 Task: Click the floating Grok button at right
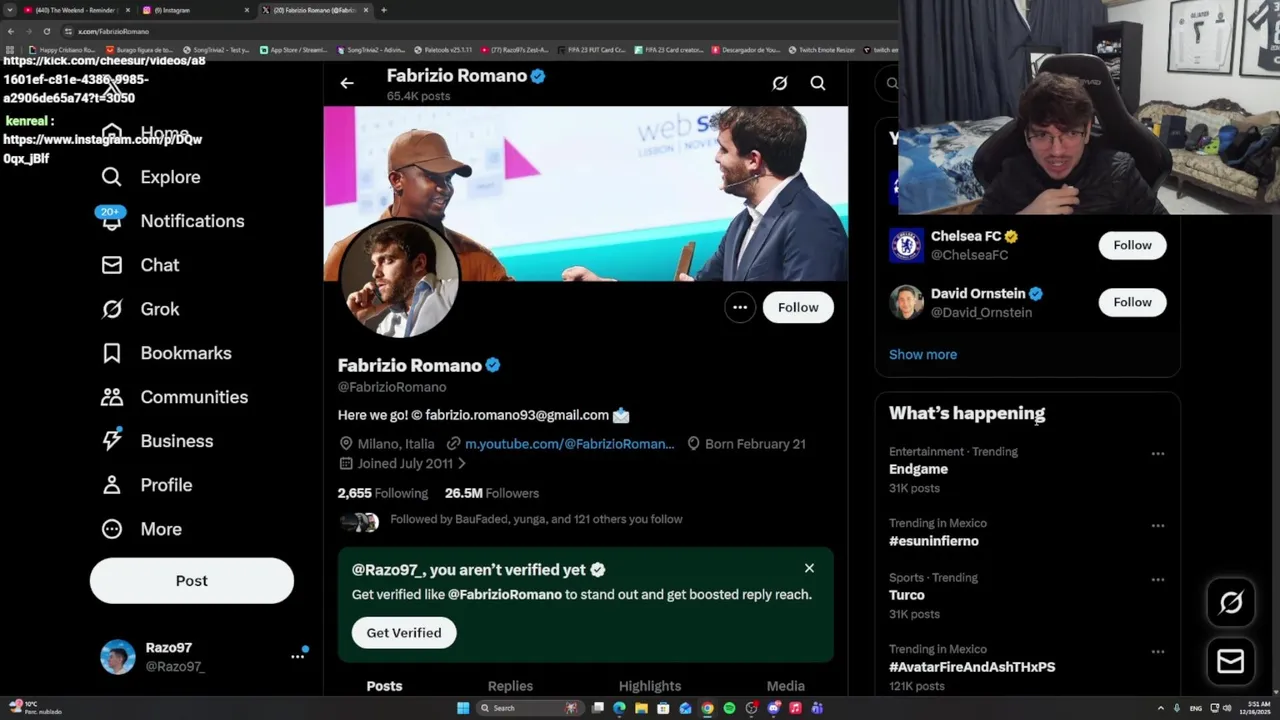pos(1231,602)
